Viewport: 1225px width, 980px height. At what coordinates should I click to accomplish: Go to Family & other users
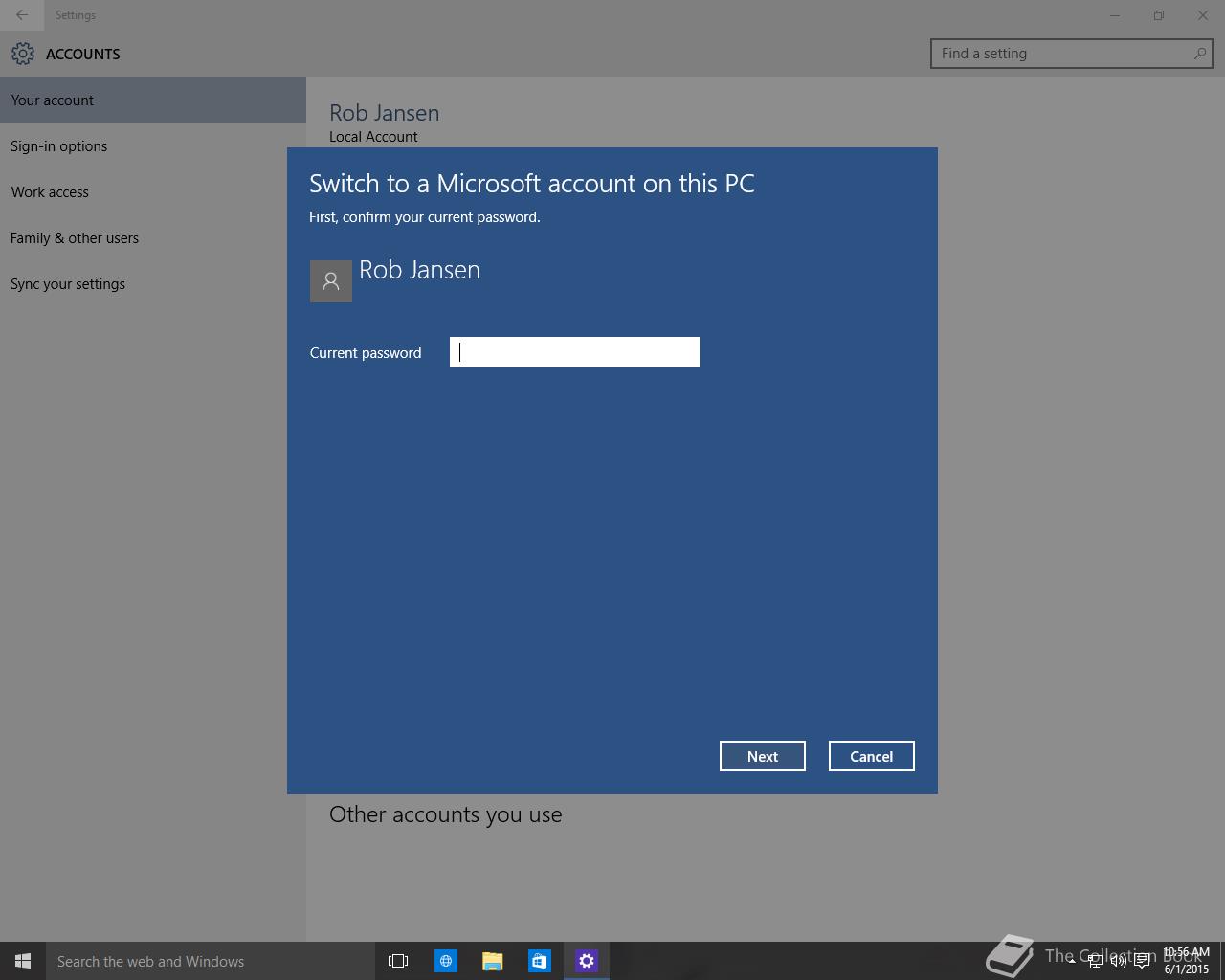[153, 237]
